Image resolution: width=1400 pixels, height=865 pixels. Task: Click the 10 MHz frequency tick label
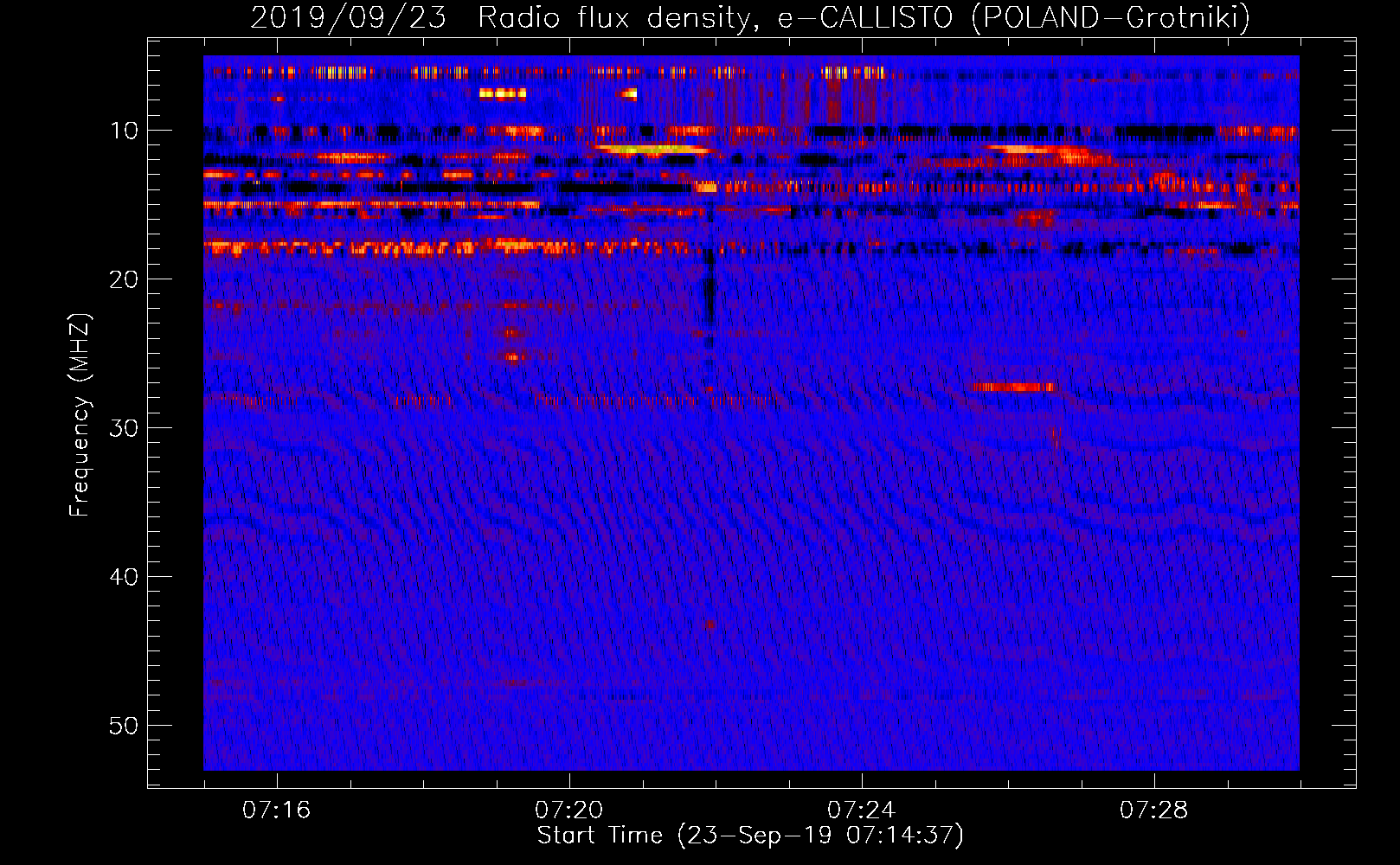(x=124, y=131)
